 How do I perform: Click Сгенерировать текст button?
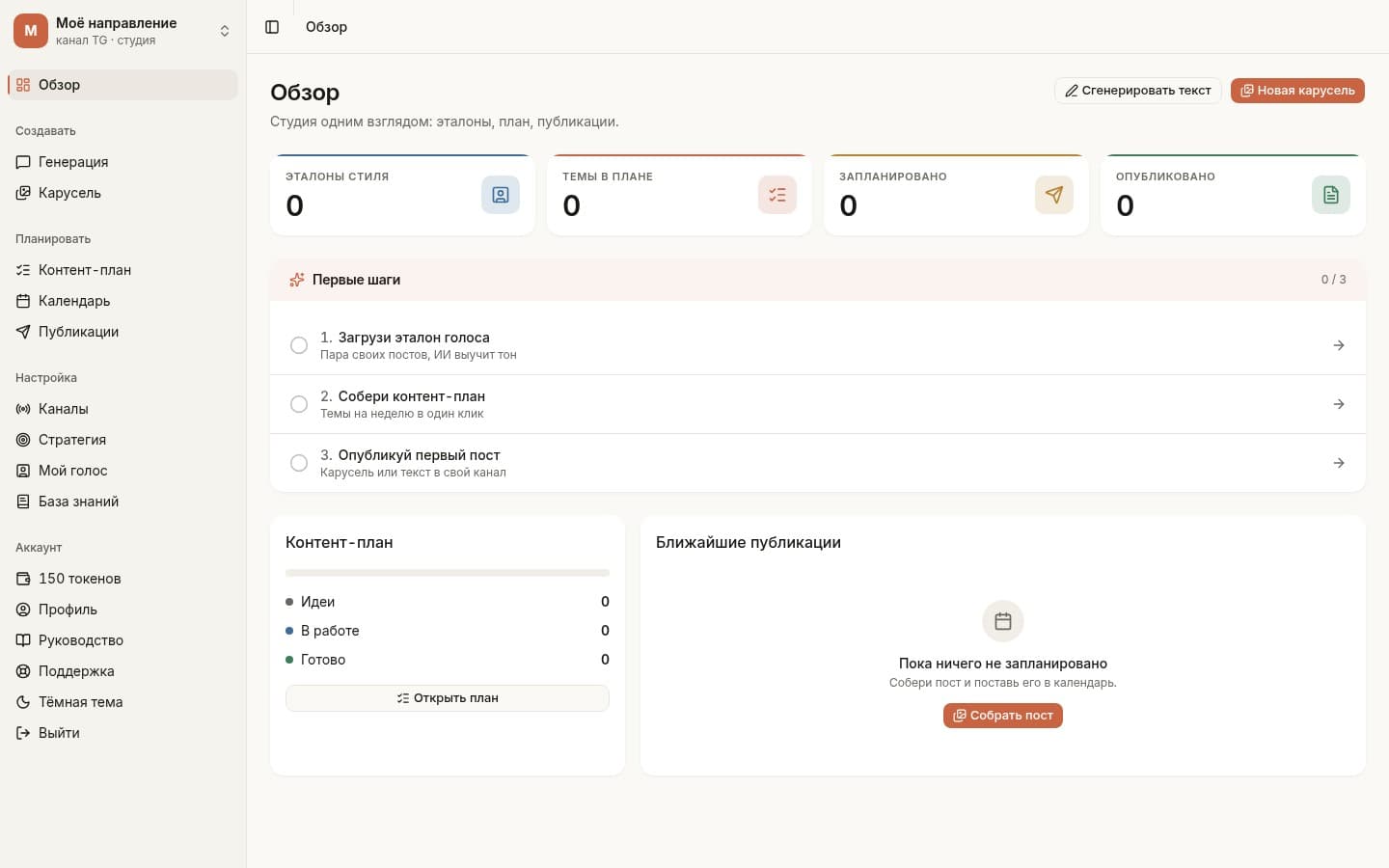(1138, 91)
